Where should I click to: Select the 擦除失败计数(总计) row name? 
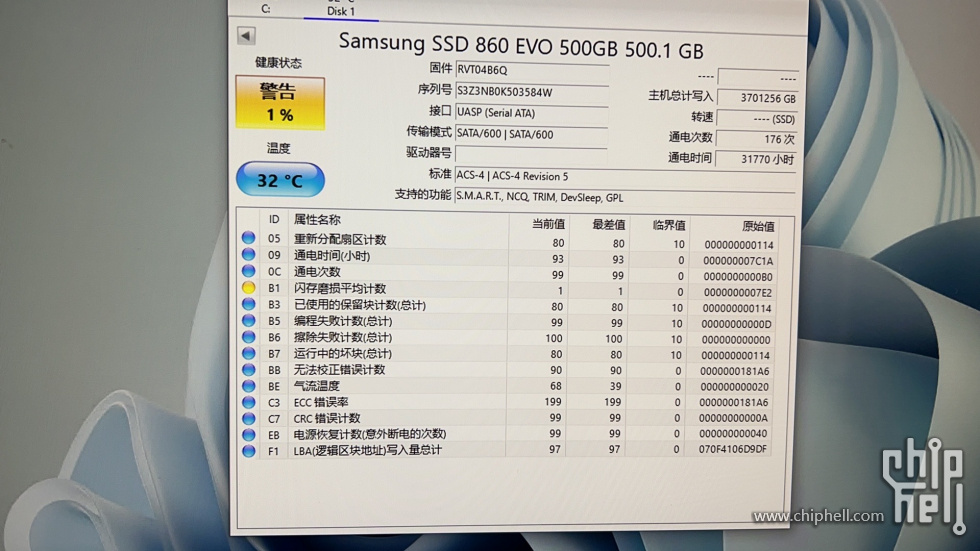pyautogui.click(x=343, y=337)
